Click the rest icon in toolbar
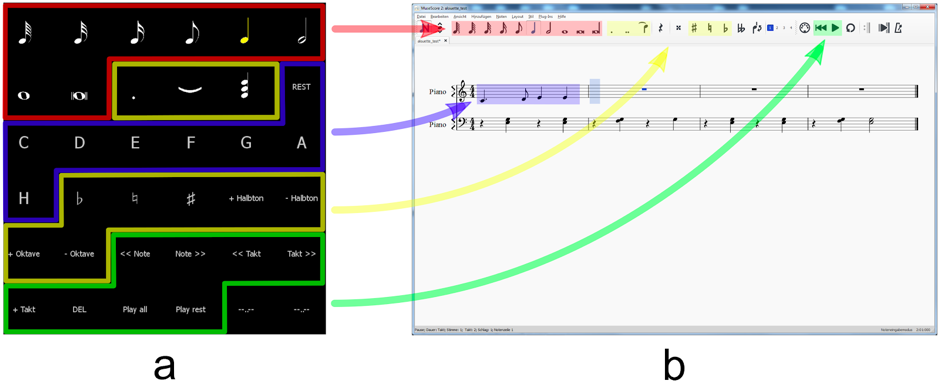The height and width of the screenshot is (381, 939). [660, 28]
